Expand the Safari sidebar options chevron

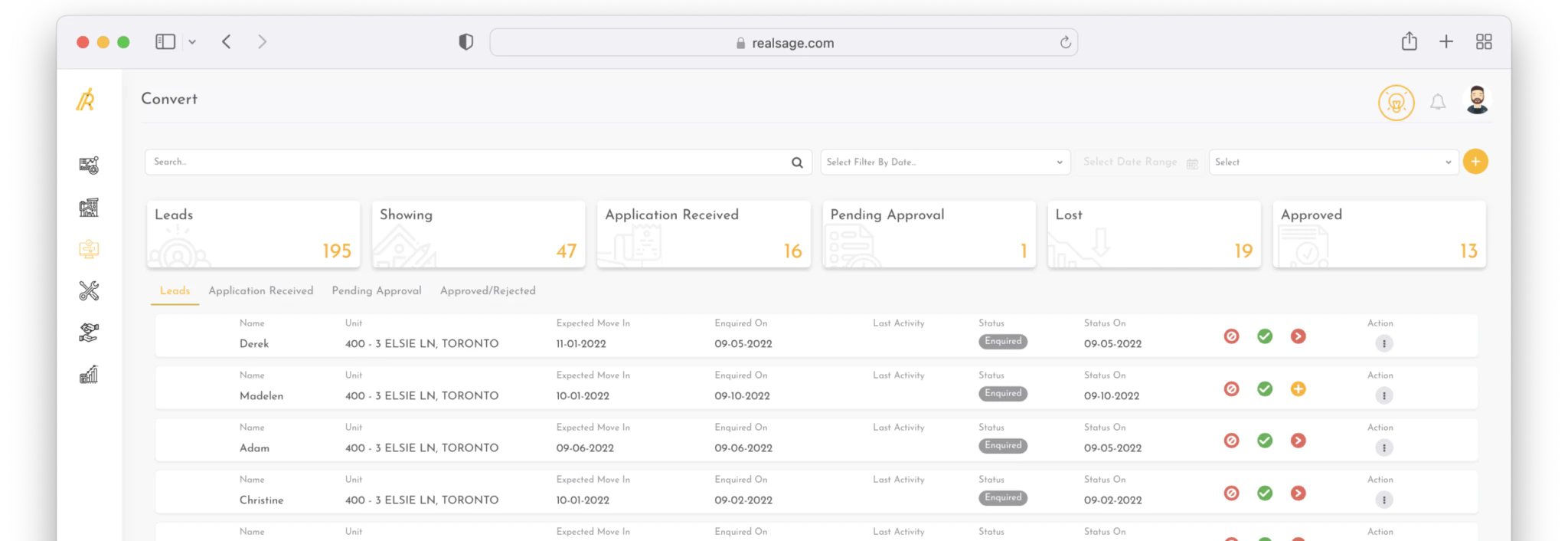(x=192, y=42)
